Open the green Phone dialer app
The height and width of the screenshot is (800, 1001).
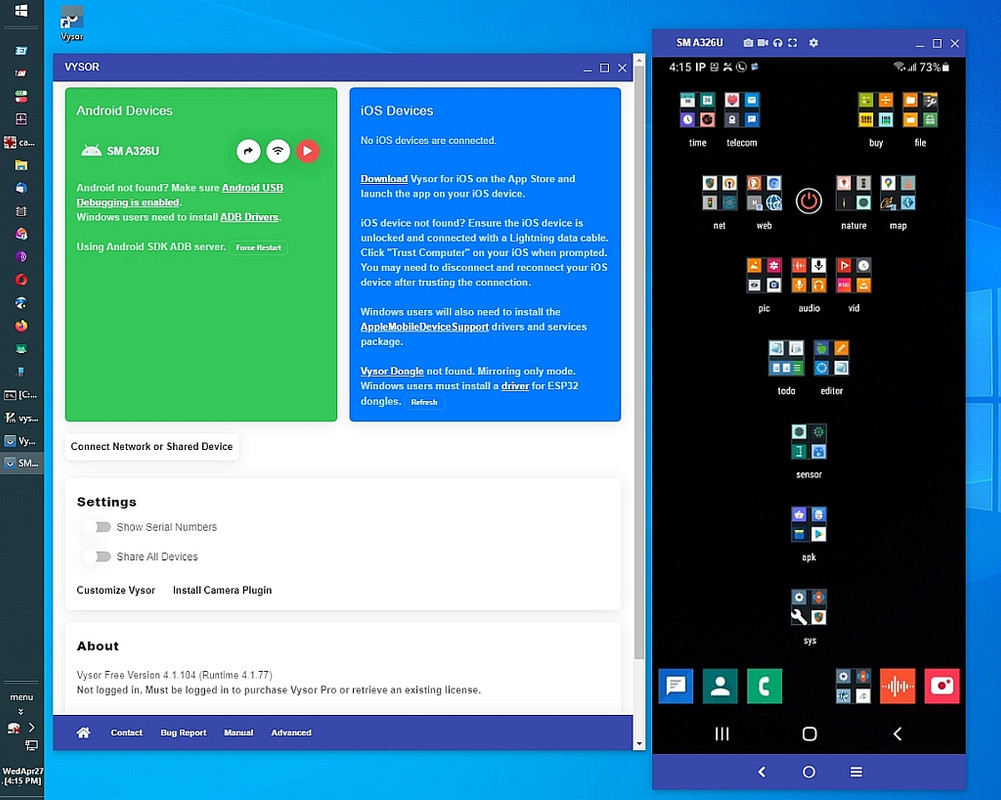764,686
